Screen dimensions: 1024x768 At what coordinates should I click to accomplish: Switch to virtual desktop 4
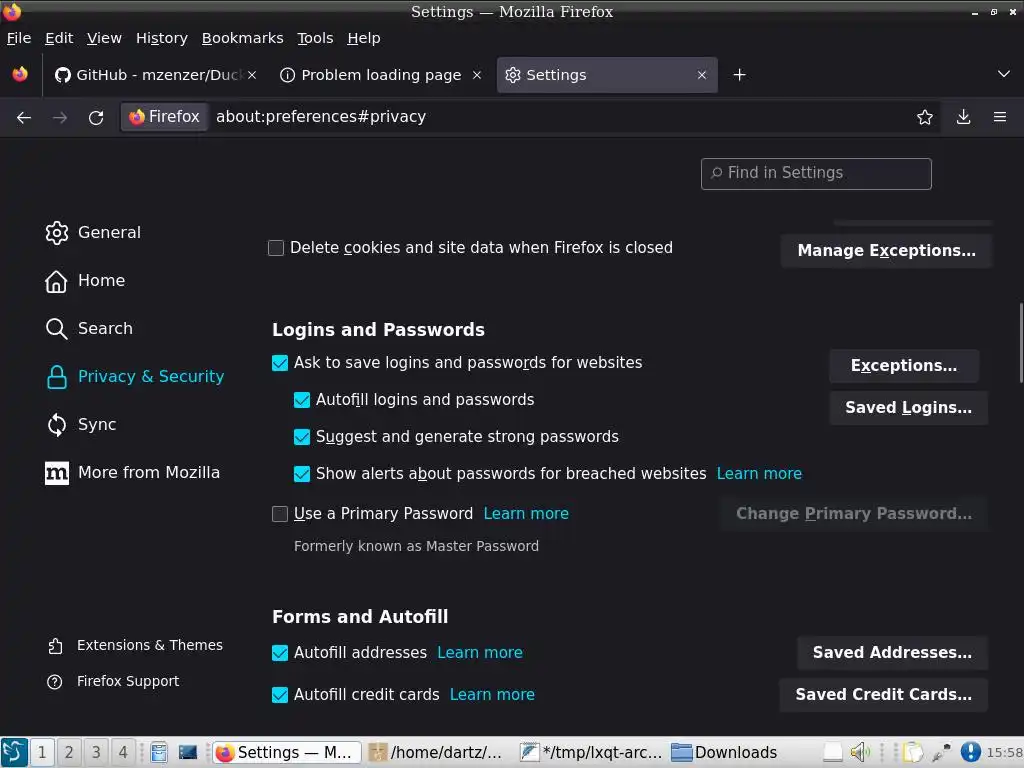click(123, 752)
